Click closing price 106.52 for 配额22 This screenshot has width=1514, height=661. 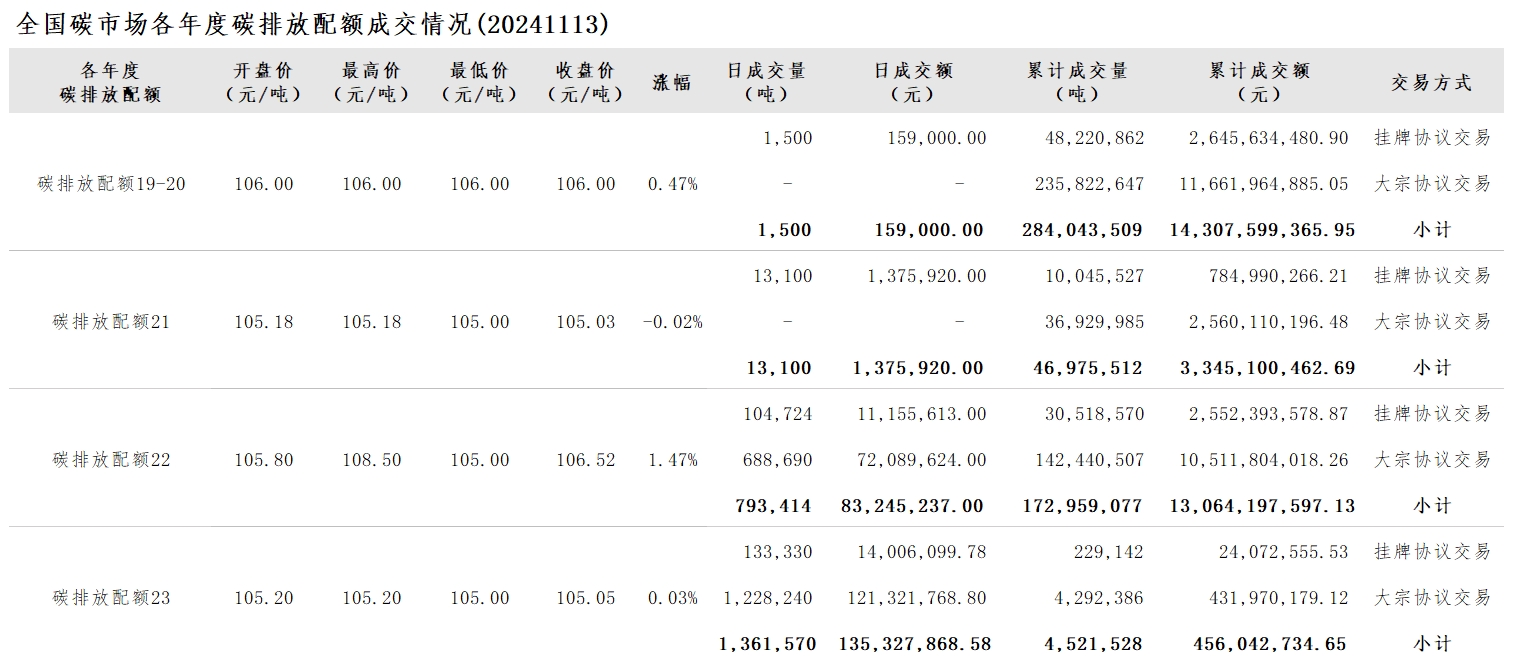[x=586, y=460]
